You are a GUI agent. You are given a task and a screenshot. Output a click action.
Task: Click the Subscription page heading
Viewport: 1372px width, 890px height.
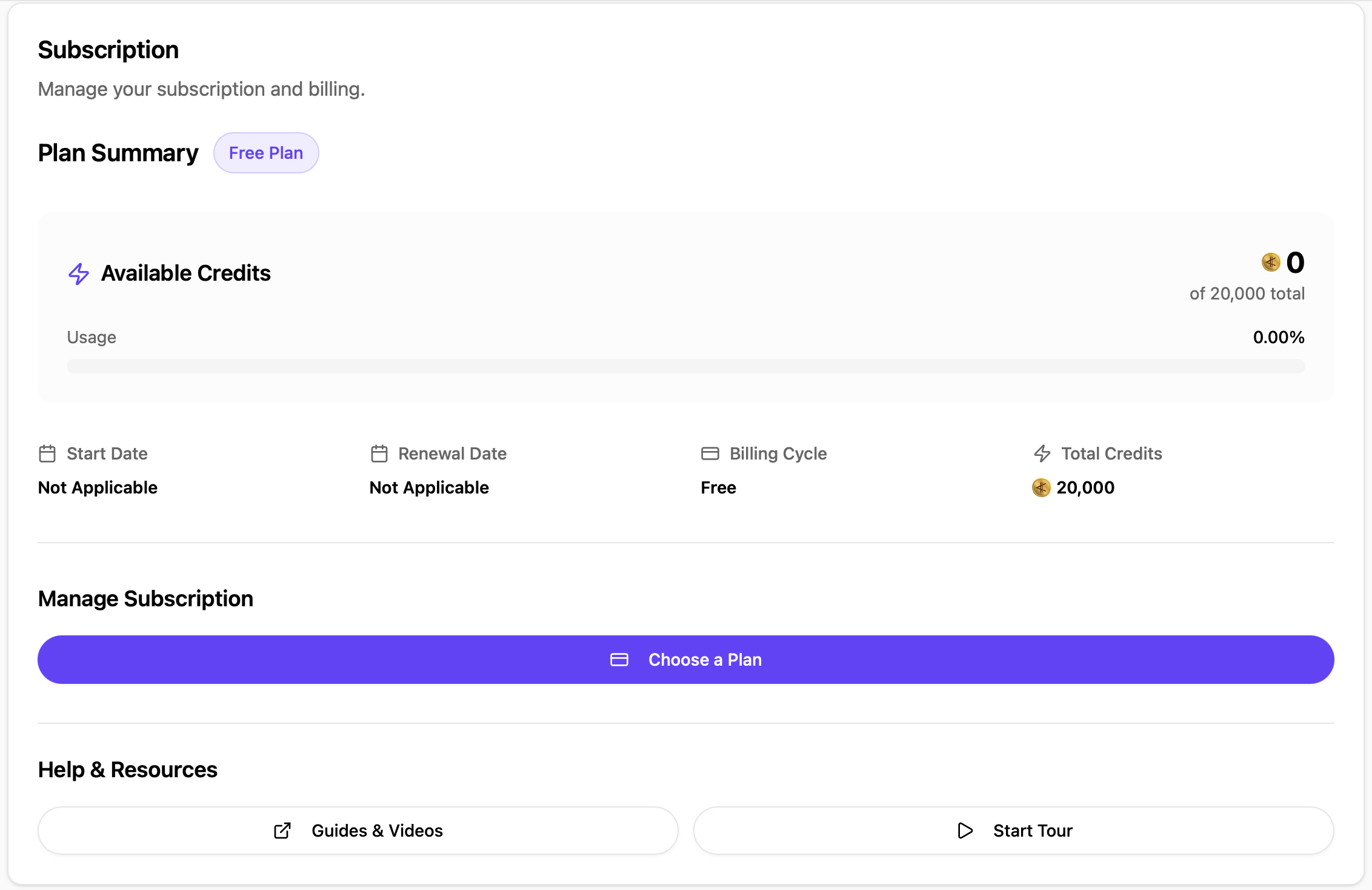(108, 50)
